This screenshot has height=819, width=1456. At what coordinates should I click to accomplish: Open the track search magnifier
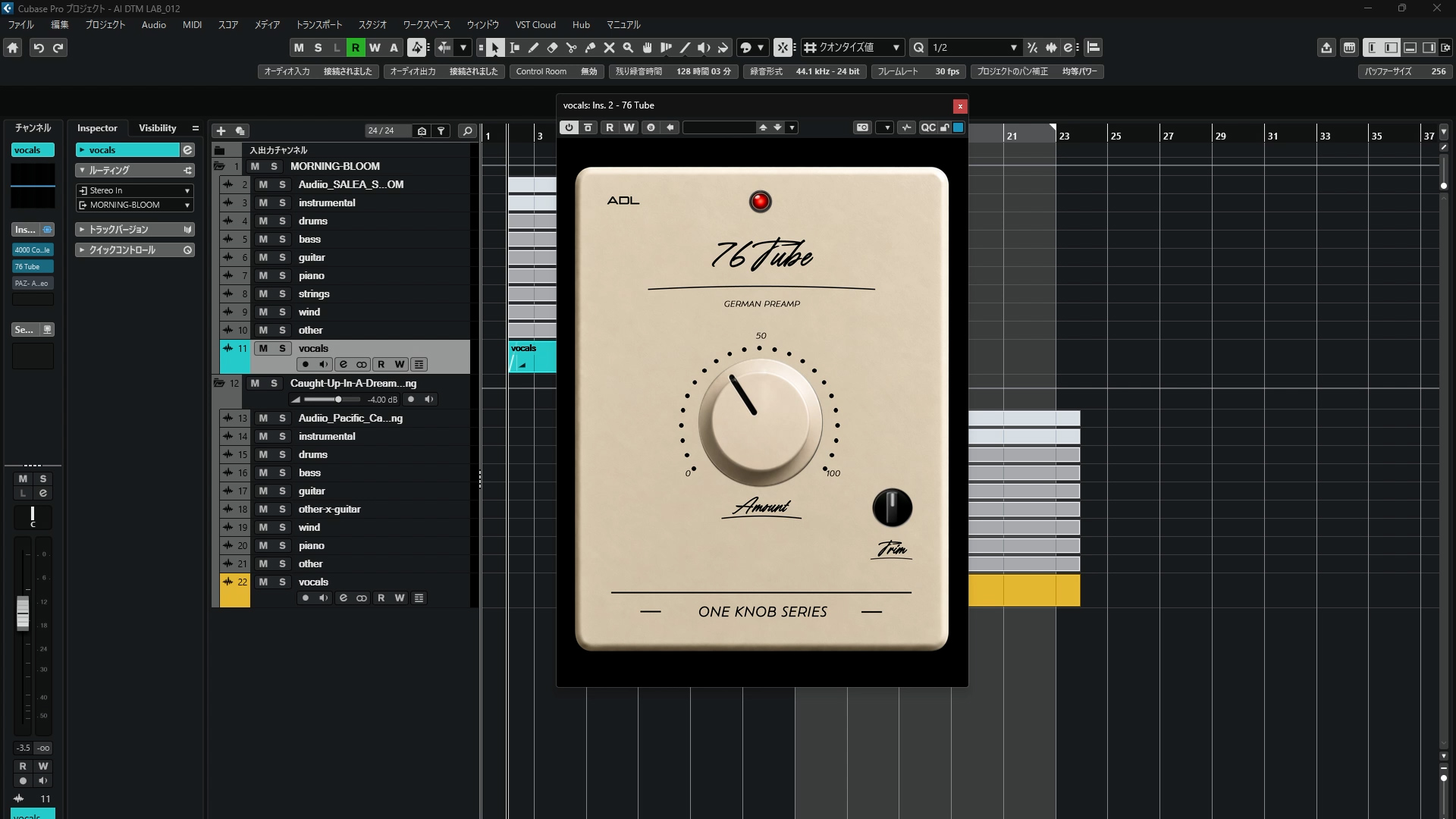click(x=467, y=130)
